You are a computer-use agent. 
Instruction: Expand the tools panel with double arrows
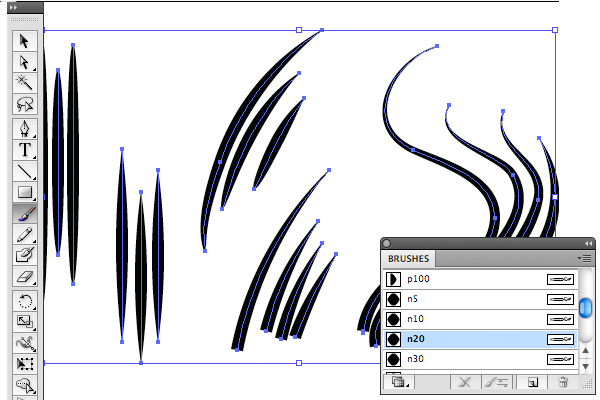click(x=13, y=7)
